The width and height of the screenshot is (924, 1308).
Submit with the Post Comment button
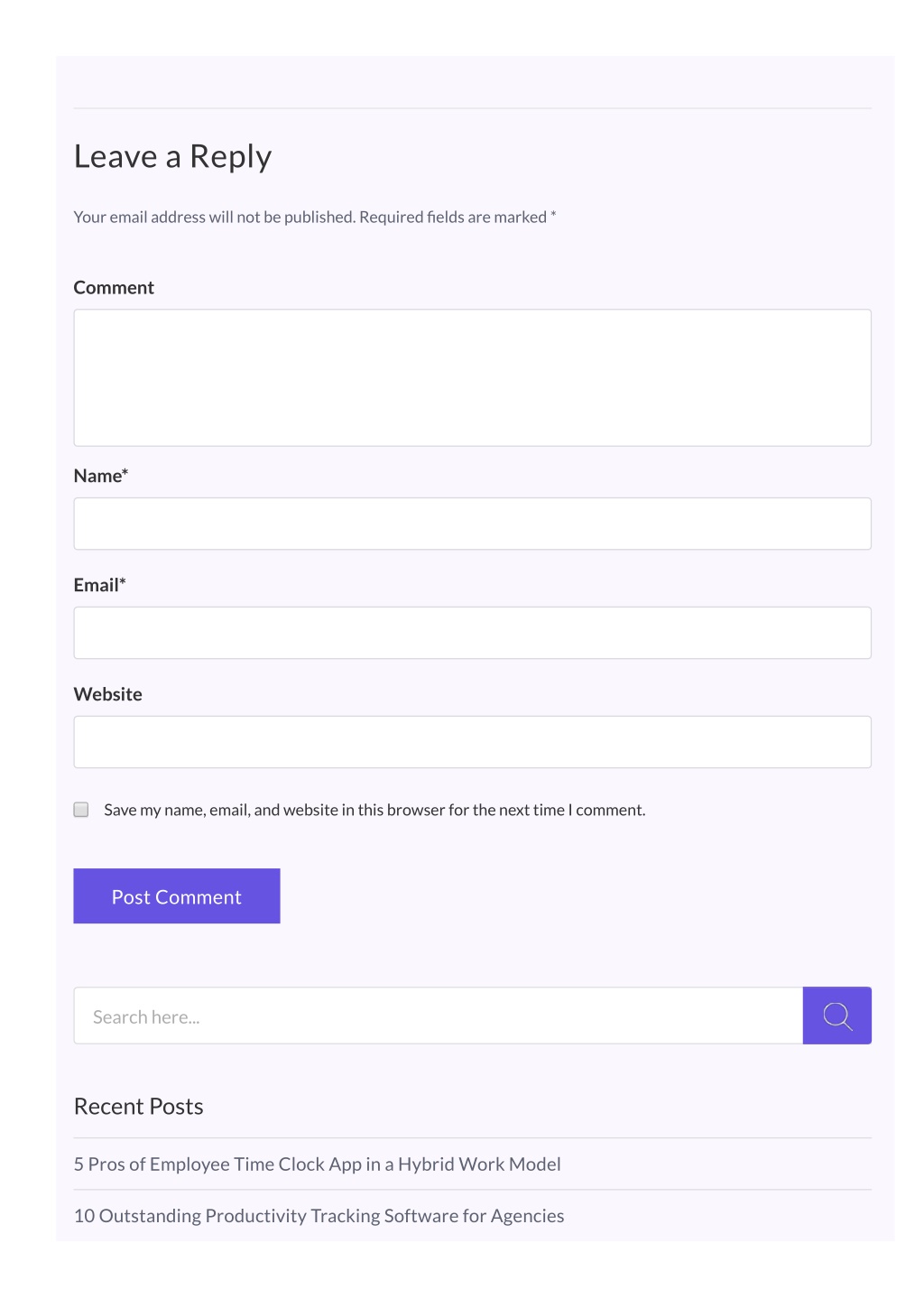pos(177,896)
